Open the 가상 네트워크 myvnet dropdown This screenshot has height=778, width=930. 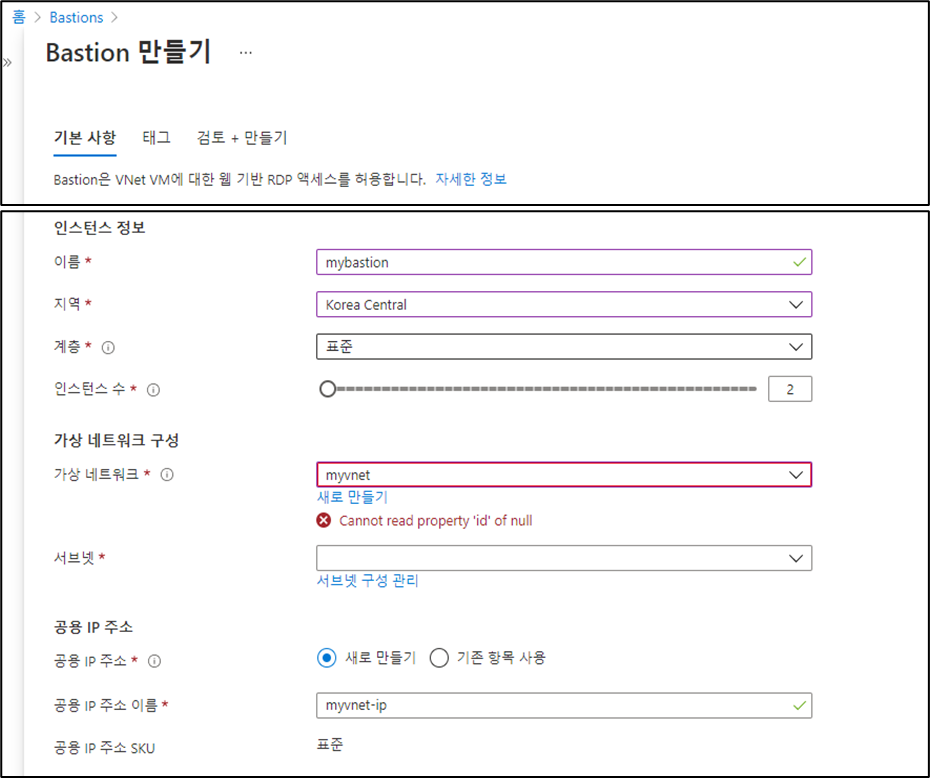pyautogui.click(x=564, y=474)
